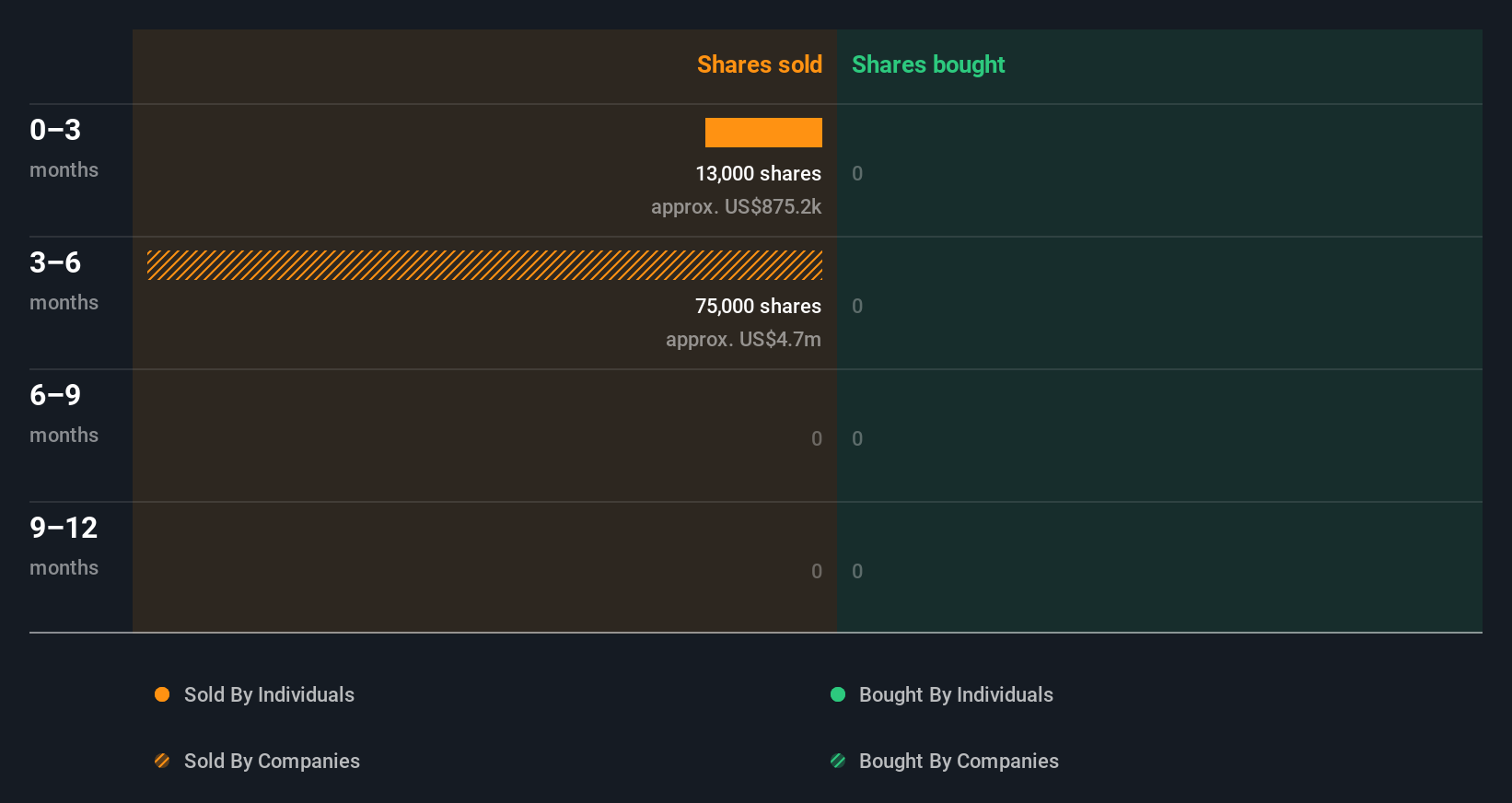Click the Sold By Companies legend label

272,761
